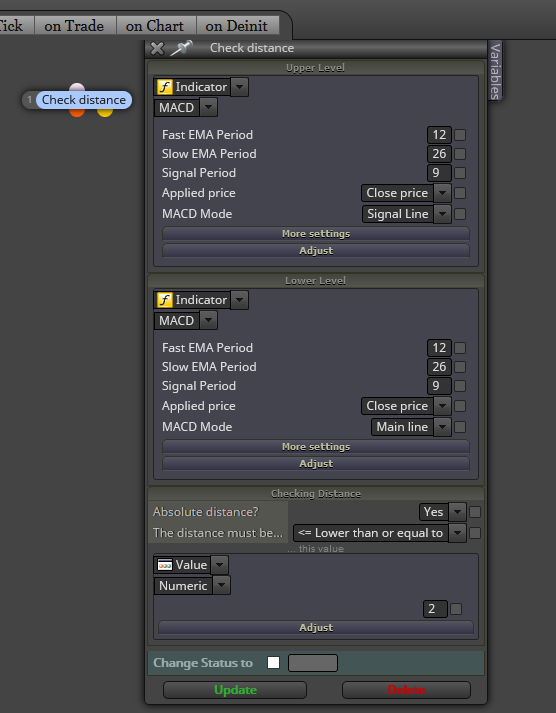556x713 pixels.
Task: Click the function icon in Upper Level Indicator
Action: point(165,87)
